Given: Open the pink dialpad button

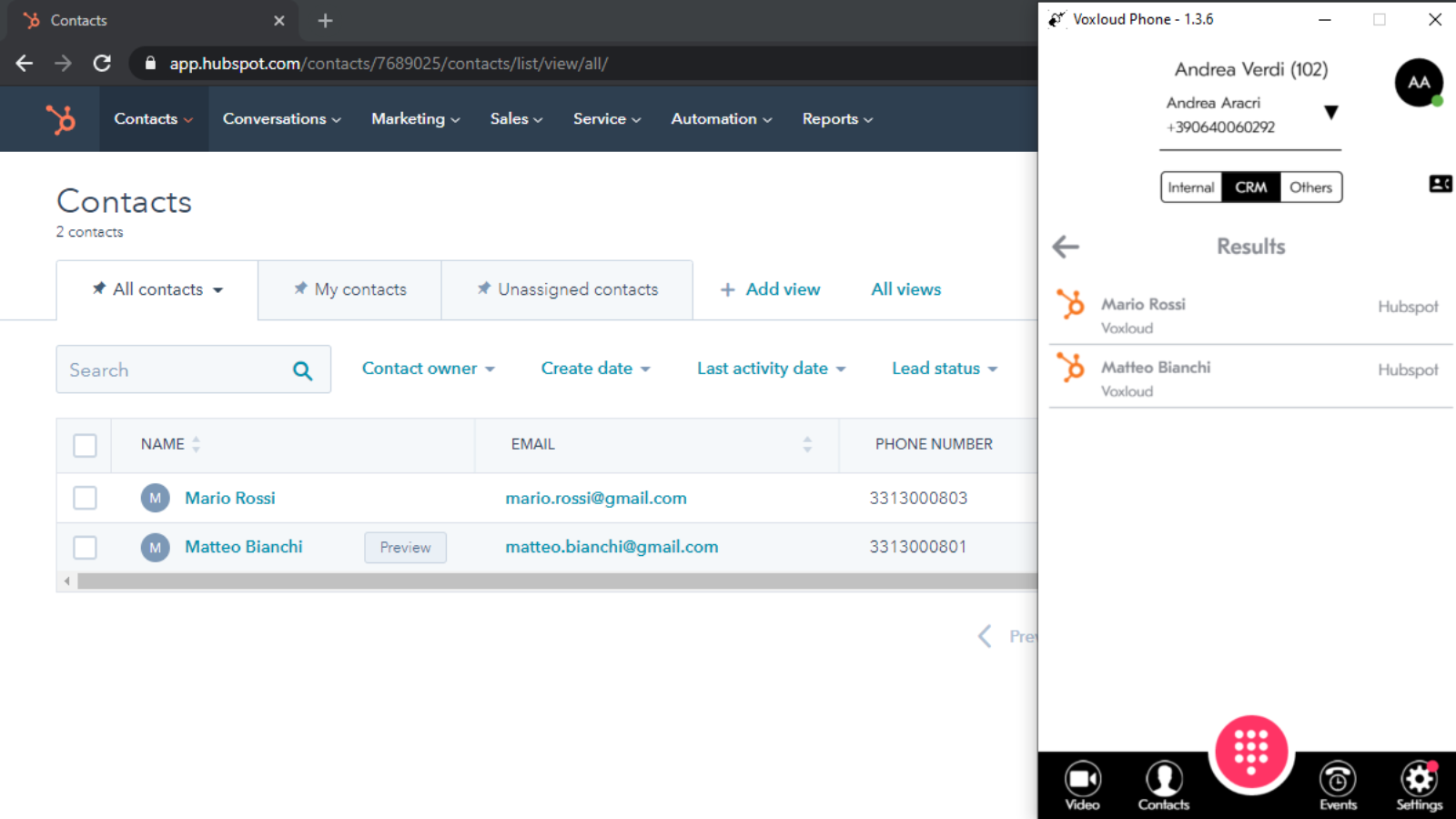Looking at the screenshot, I should coord(1251,752).
